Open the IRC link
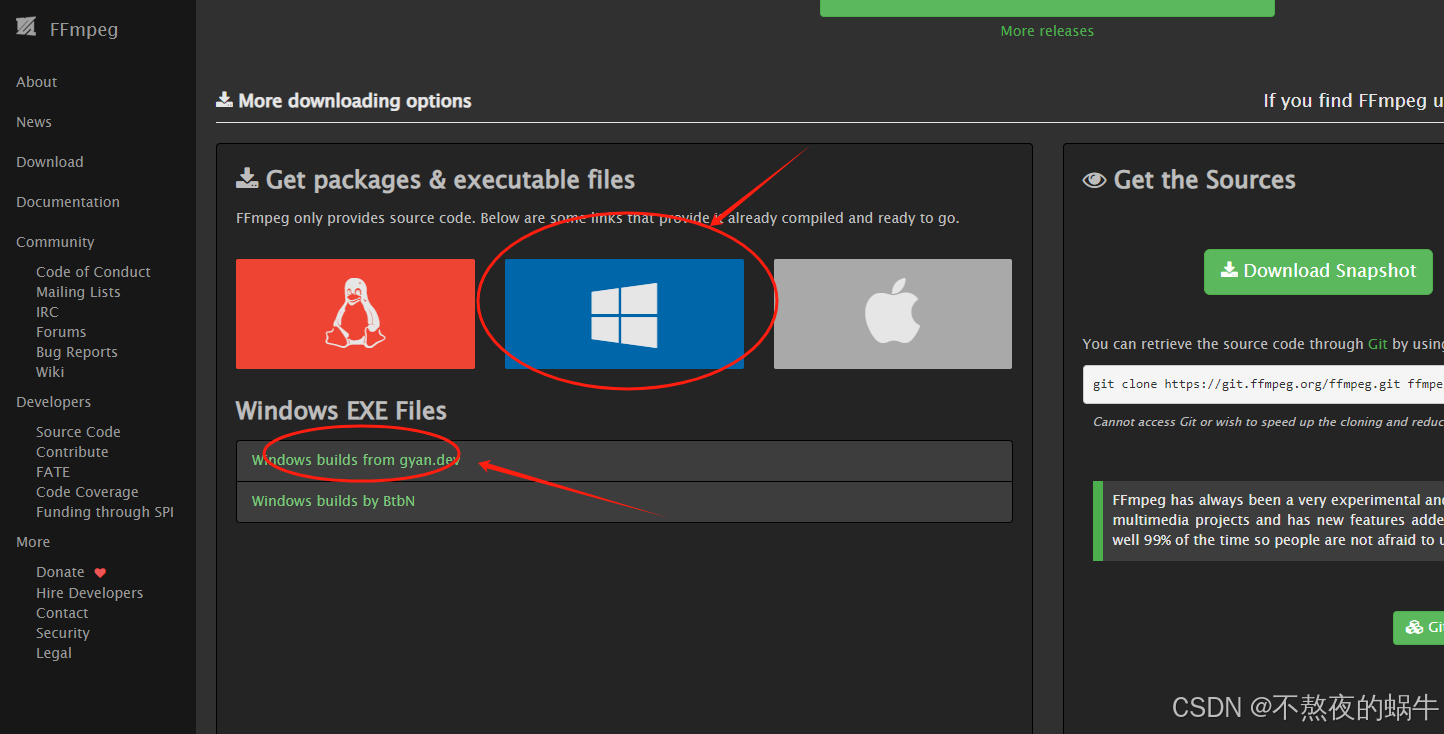The height and width of the screenshot is (734, 1444). (x=47, y=312)
